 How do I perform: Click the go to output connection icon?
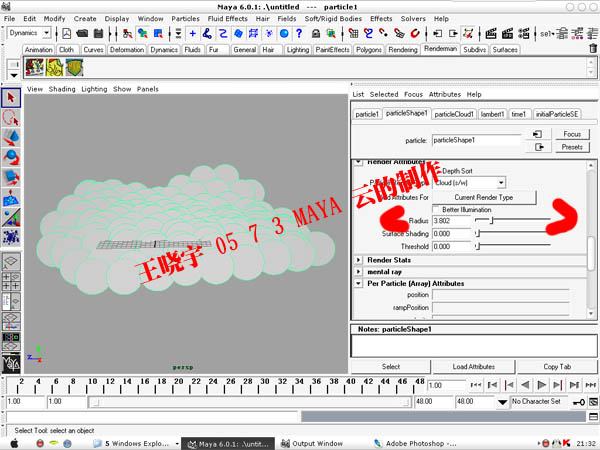point(539,147)
